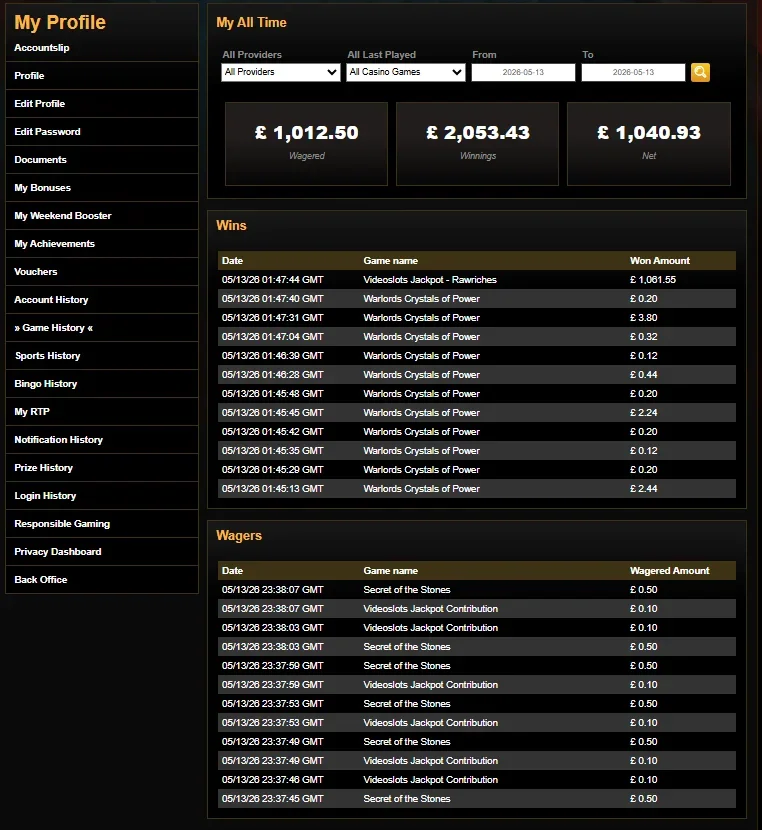
Task: Show My Achievements page
Action: 102,244
